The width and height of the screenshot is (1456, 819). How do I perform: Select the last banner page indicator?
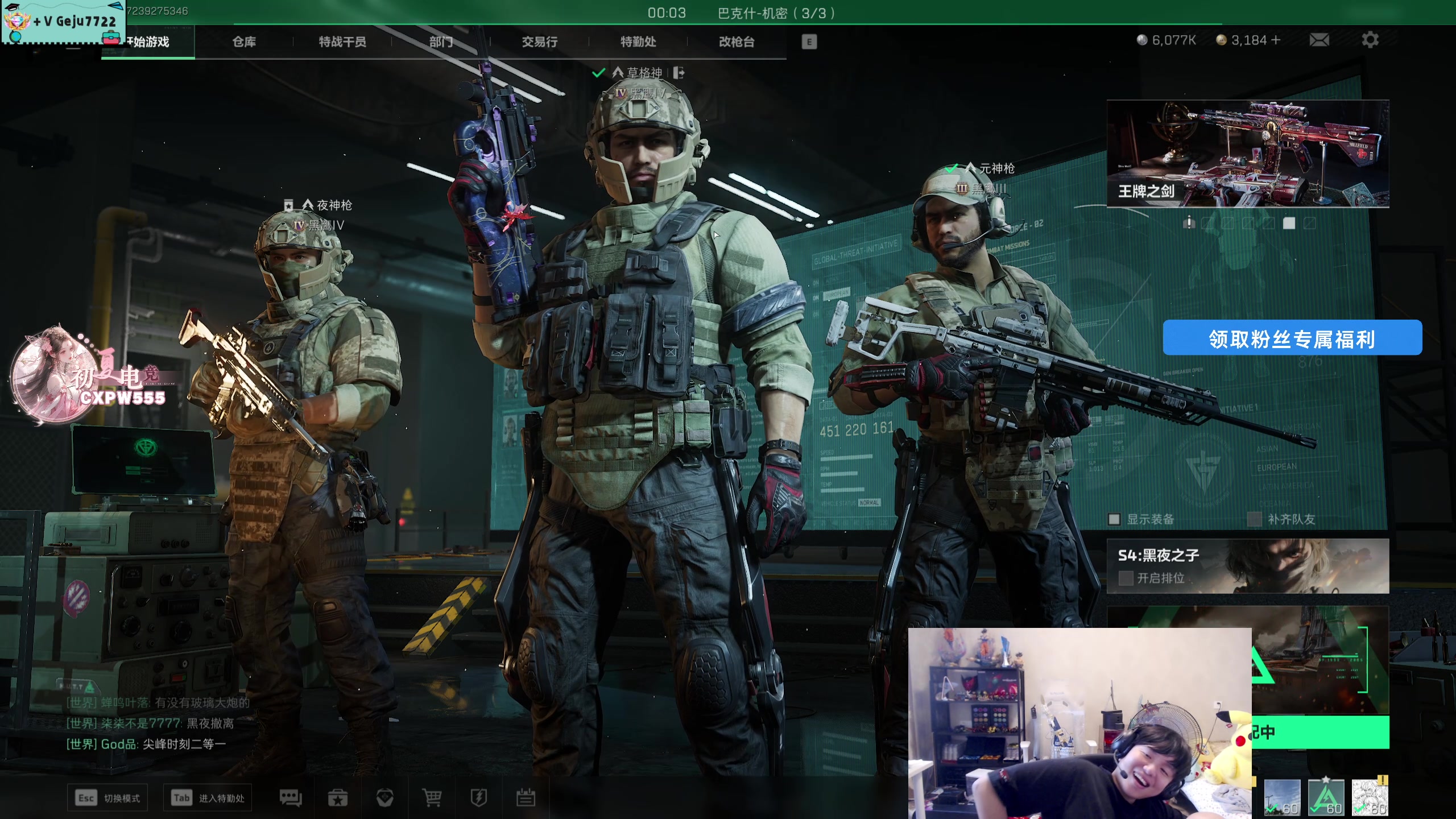pos(1310,224)
